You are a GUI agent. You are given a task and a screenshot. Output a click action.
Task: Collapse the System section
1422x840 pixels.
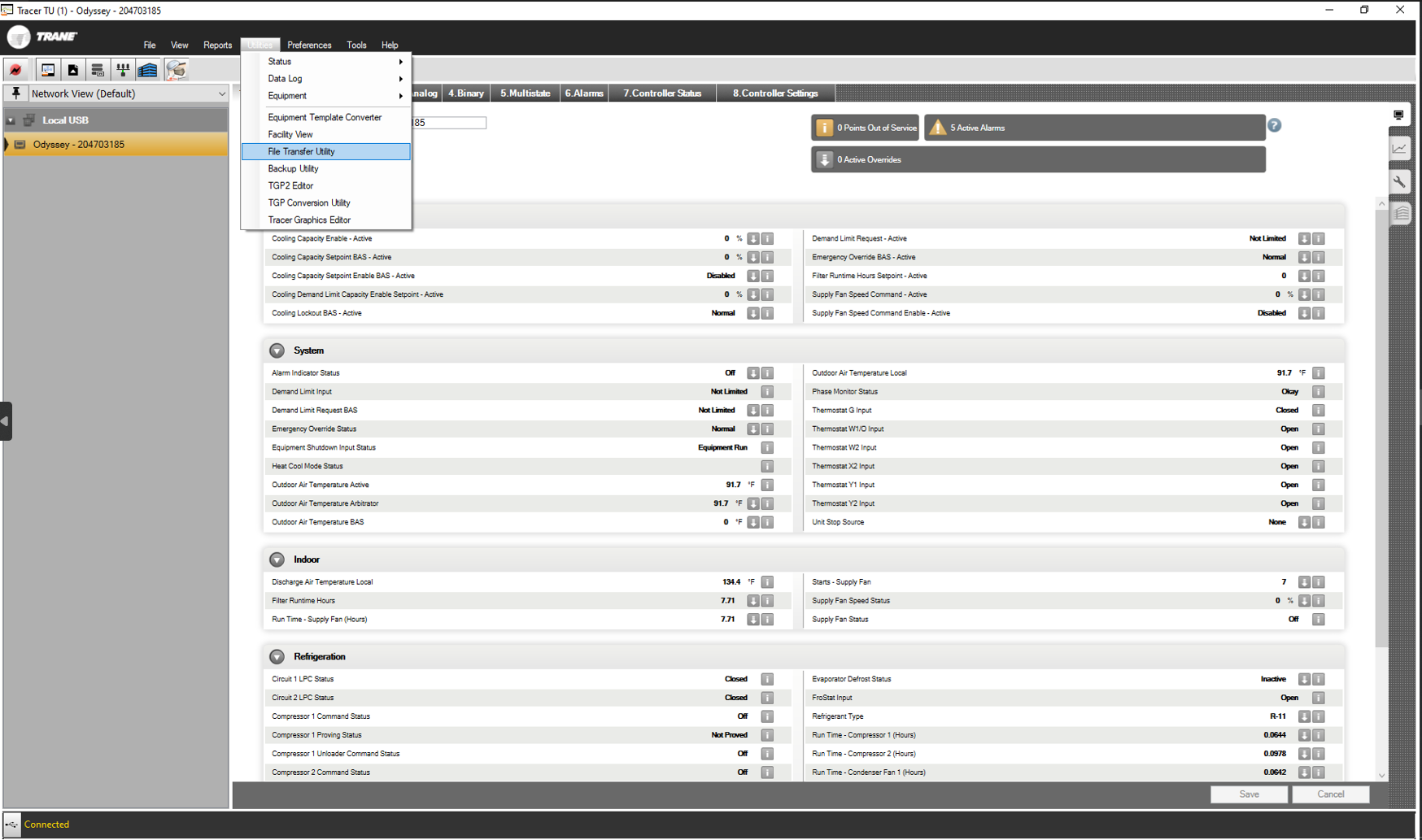pyautogui.click(x=277, y=350)
